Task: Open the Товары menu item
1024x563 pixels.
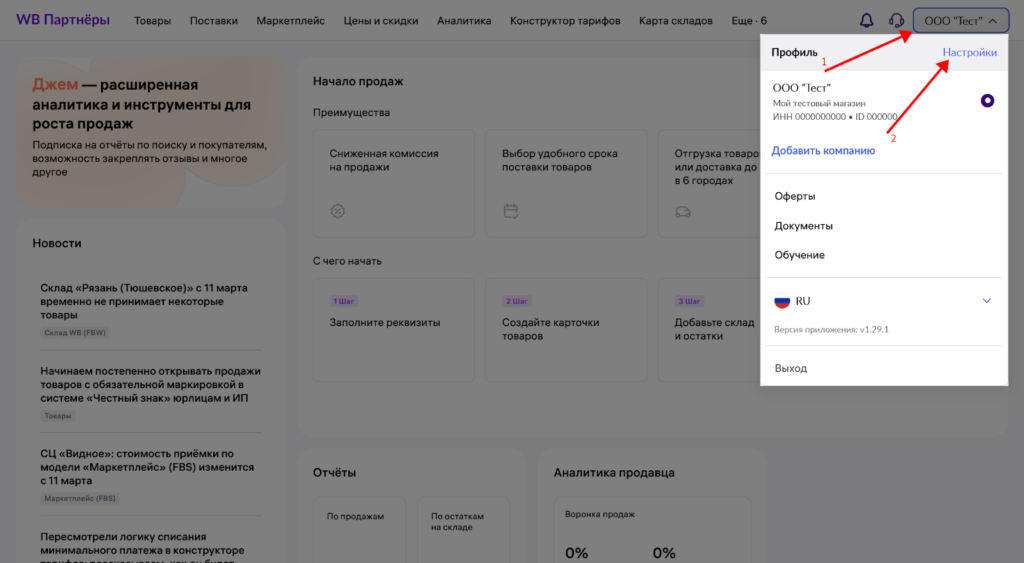Action: click(152, 21)
